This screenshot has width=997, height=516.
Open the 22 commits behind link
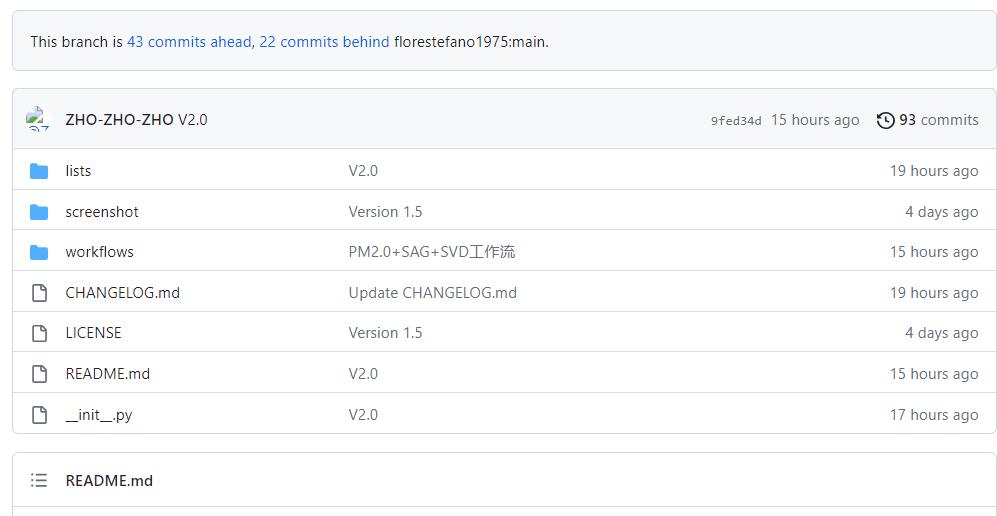324,42
